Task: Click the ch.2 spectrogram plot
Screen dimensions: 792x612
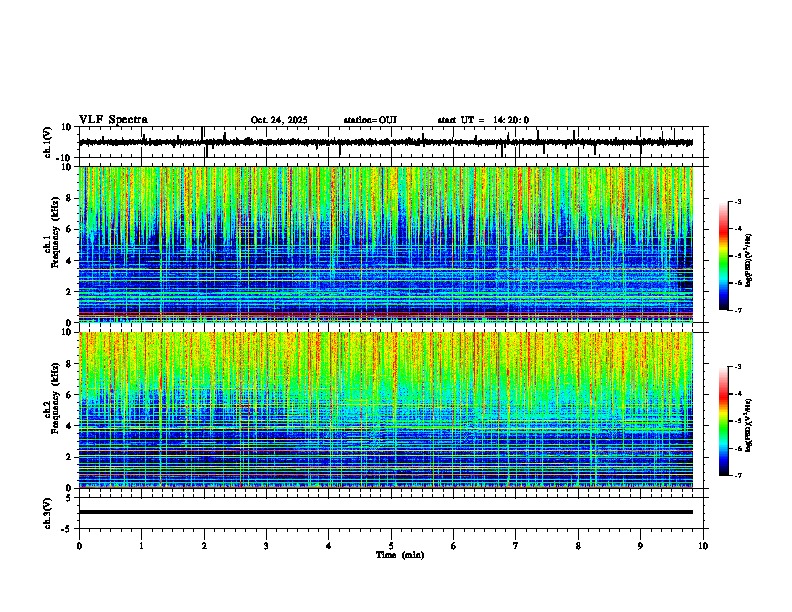Action: pyautogui.click(x=386, y=410)
